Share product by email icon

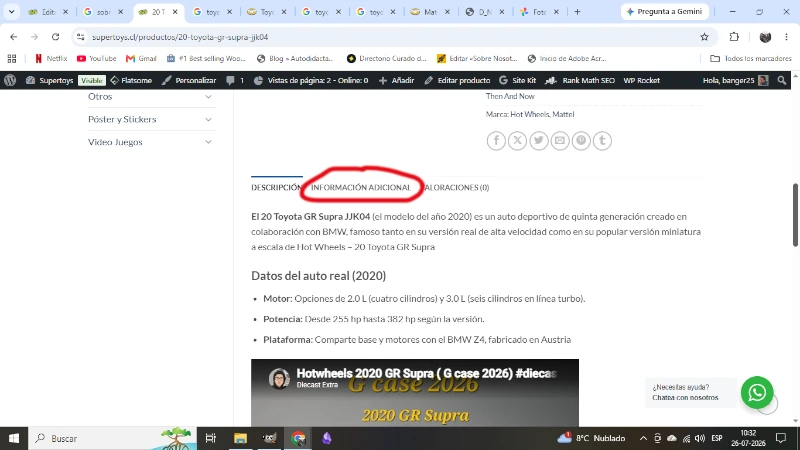(560, 140)
